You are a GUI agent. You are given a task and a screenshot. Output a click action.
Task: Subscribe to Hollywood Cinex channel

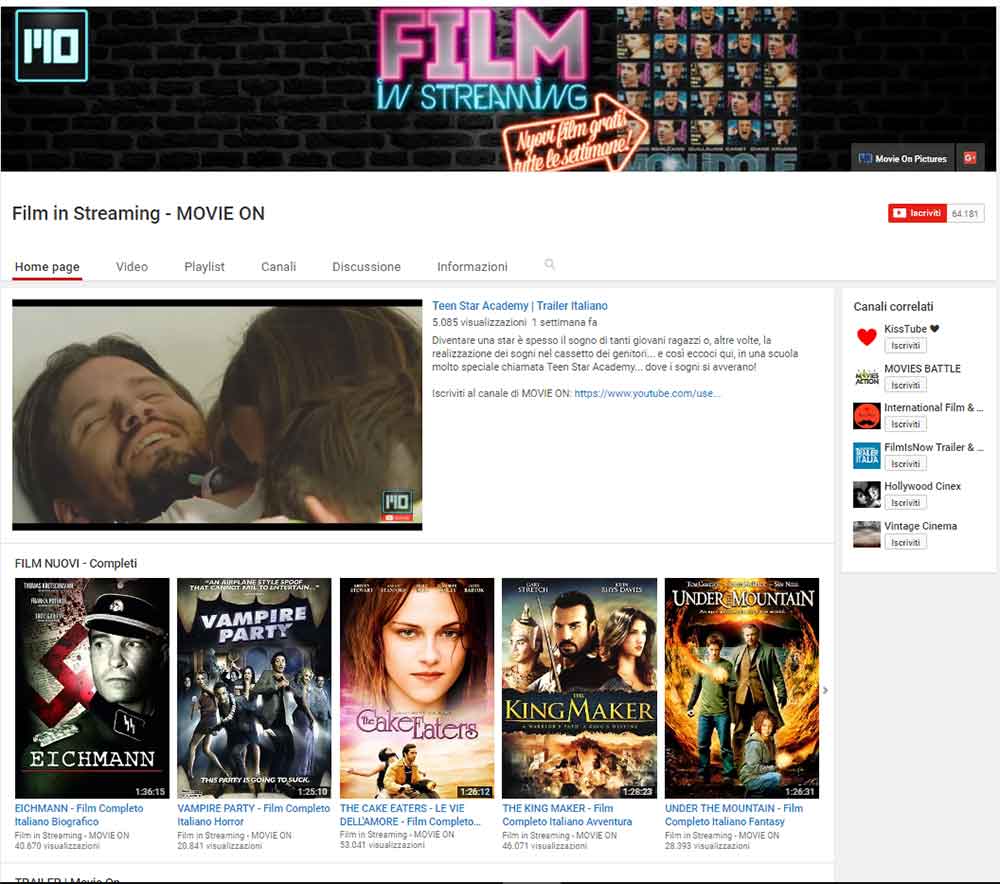[906, 503]
